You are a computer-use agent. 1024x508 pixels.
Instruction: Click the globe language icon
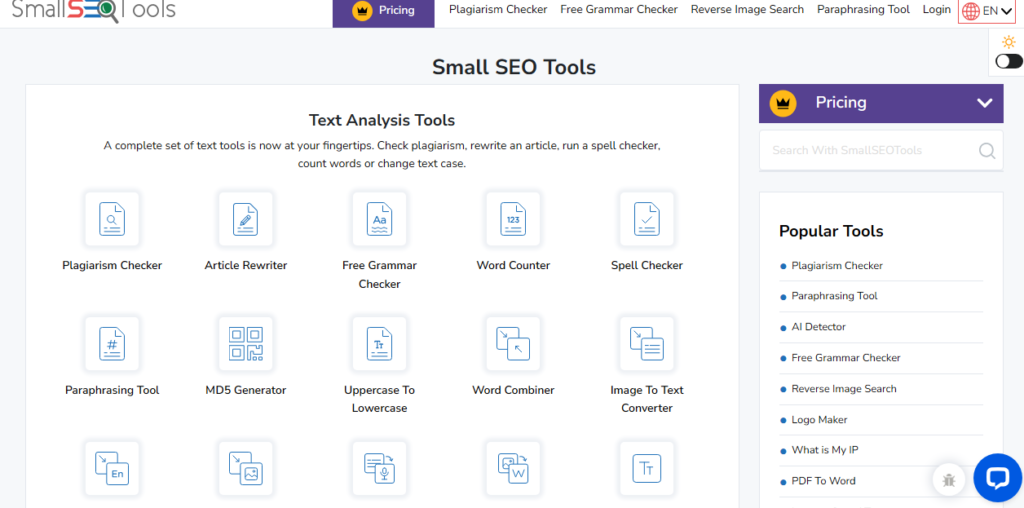[971, 10]
